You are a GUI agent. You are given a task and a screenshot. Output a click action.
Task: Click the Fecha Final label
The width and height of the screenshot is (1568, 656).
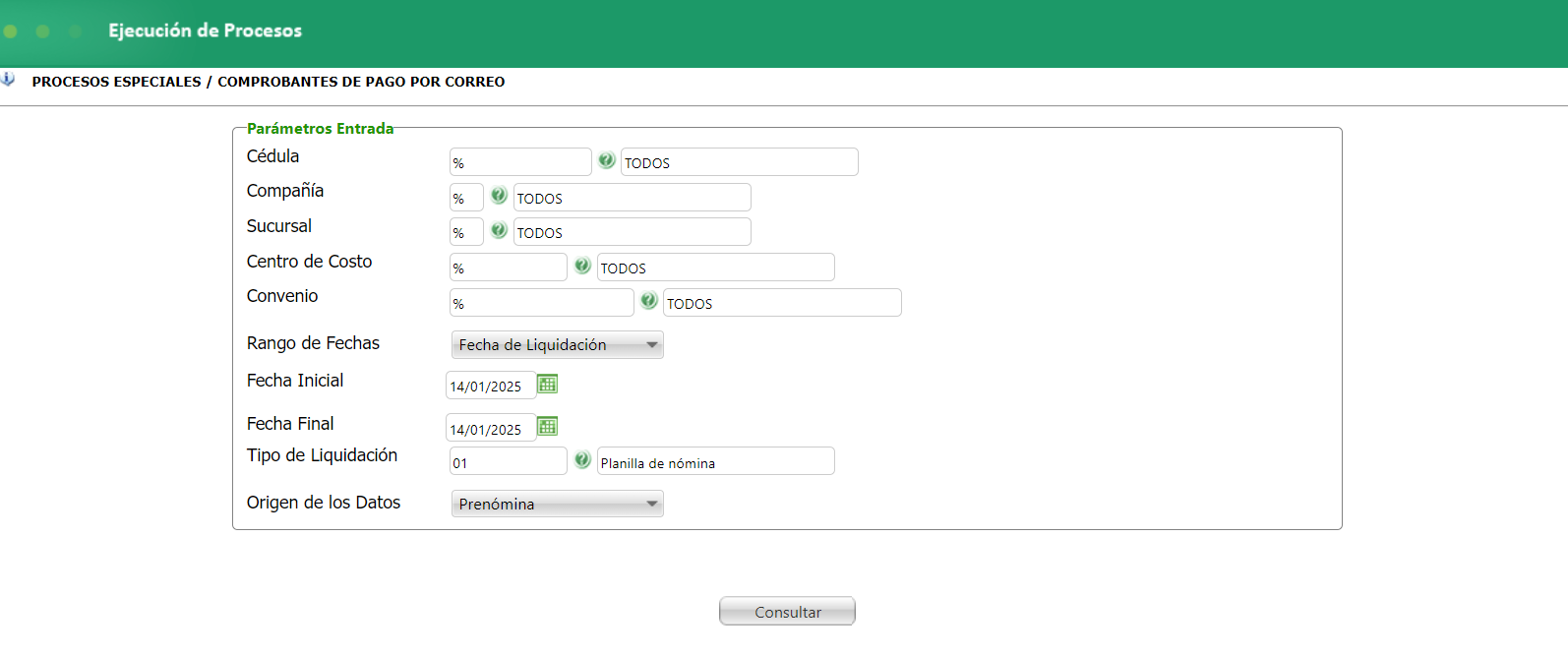290,424
